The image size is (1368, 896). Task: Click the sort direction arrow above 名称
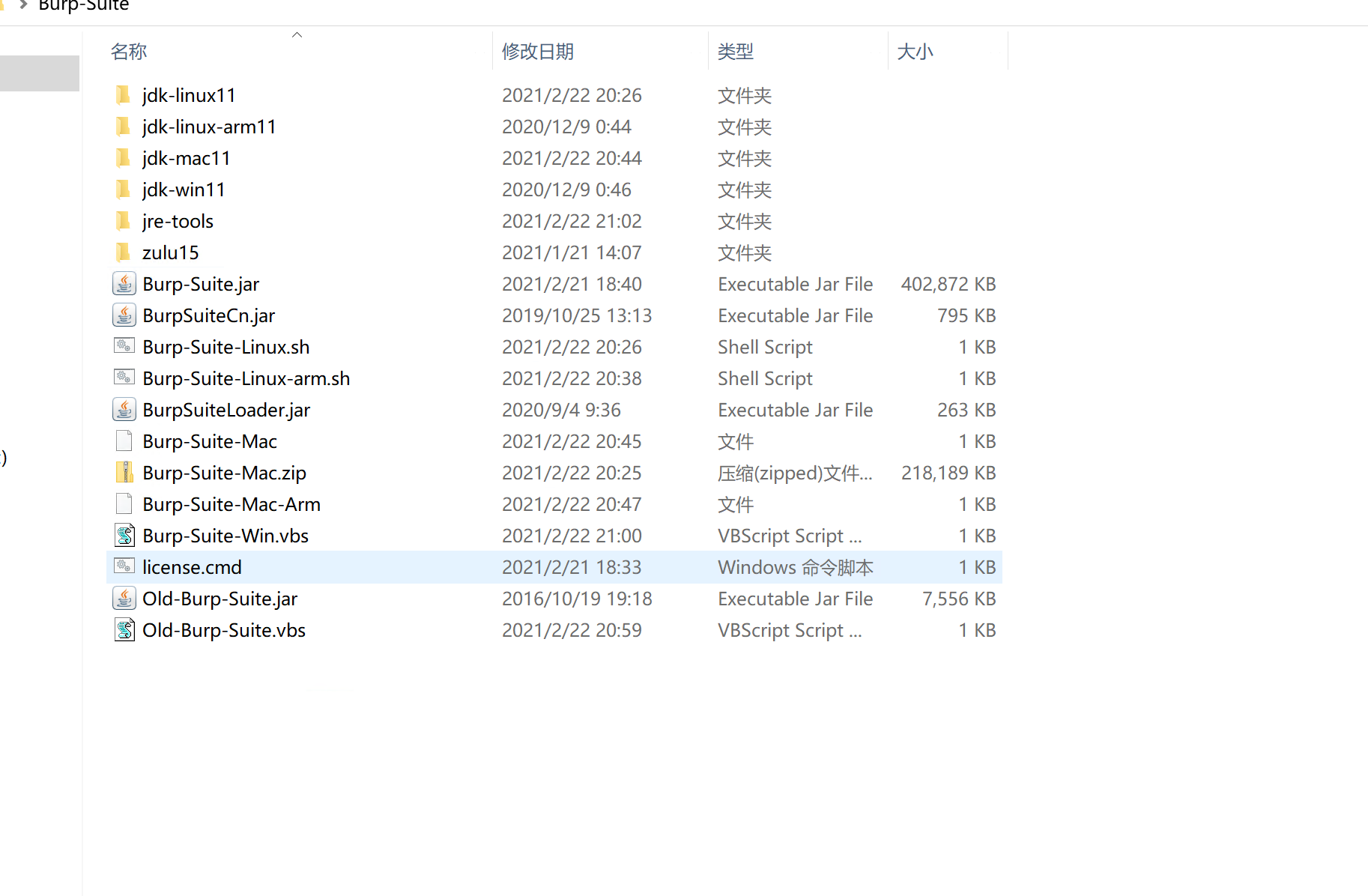[297, 34]
